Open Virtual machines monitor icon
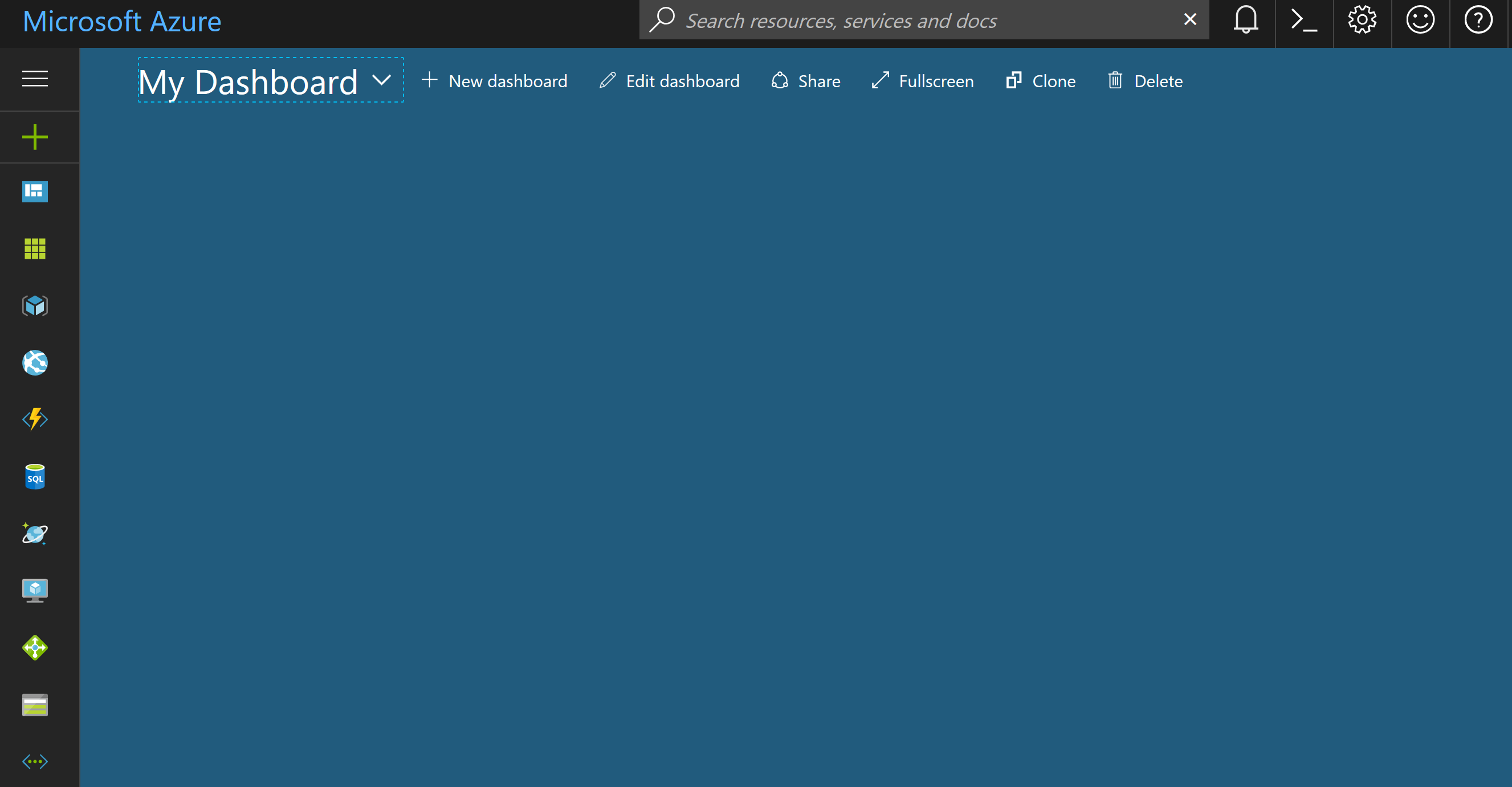 pos(35,590)
